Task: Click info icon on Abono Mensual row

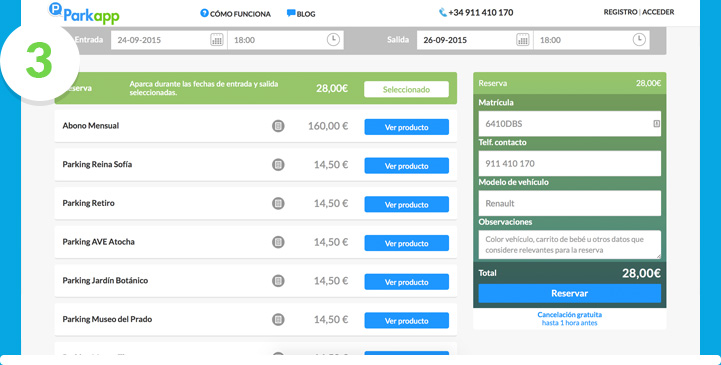Action: (x=278, y=126)
